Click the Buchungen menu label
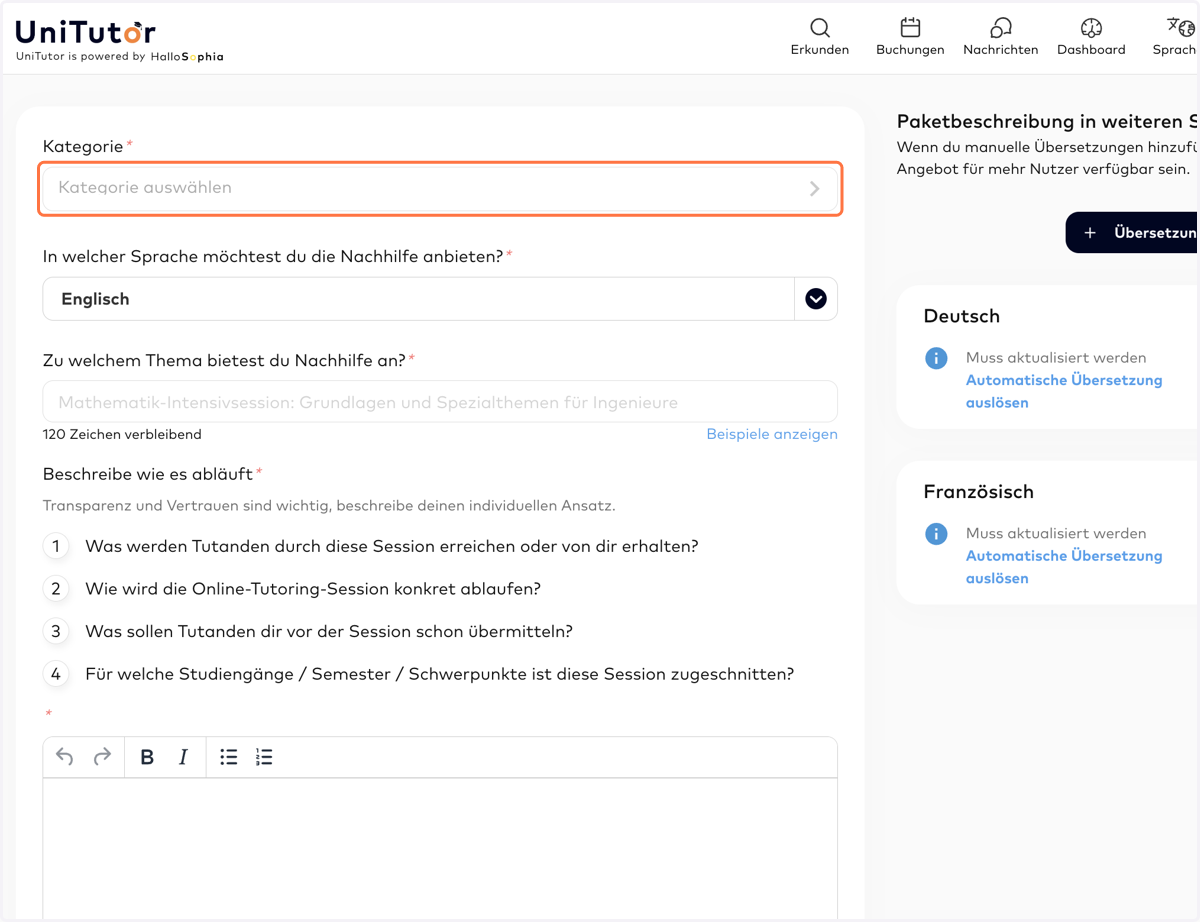The image size is (1200, 922). (910, 50)
